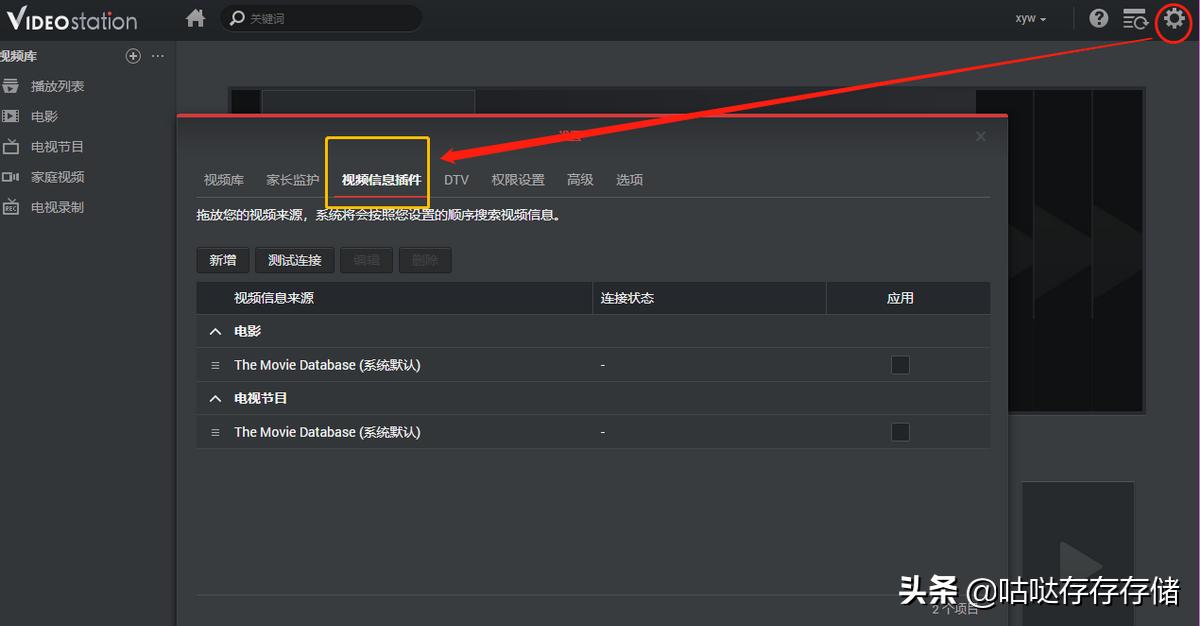Enable 应用 checkbox for TV show database source
1200x626 pixels.
point(900,431)
